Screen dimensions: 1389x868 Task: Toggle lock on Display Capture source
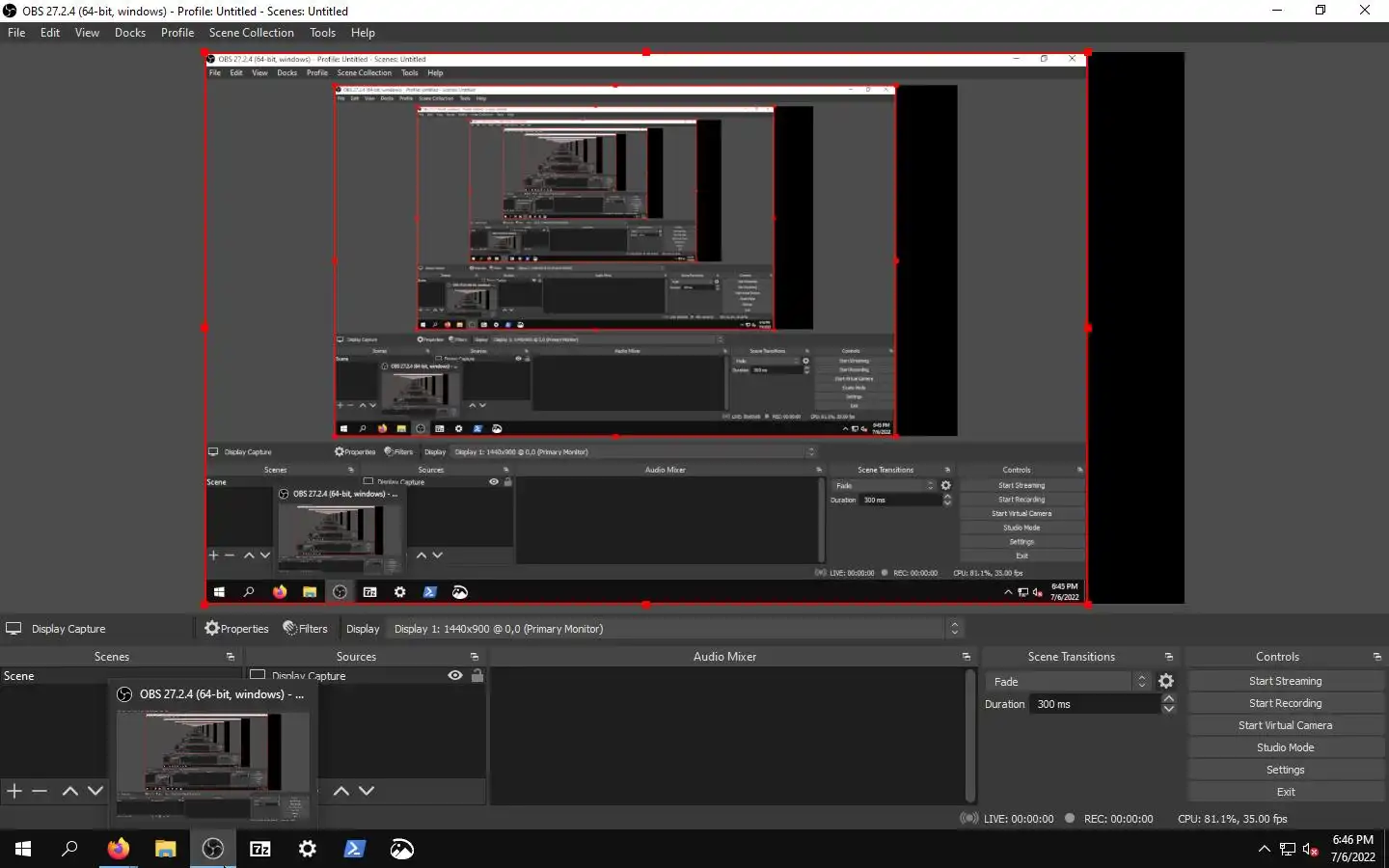pos(477,676)
